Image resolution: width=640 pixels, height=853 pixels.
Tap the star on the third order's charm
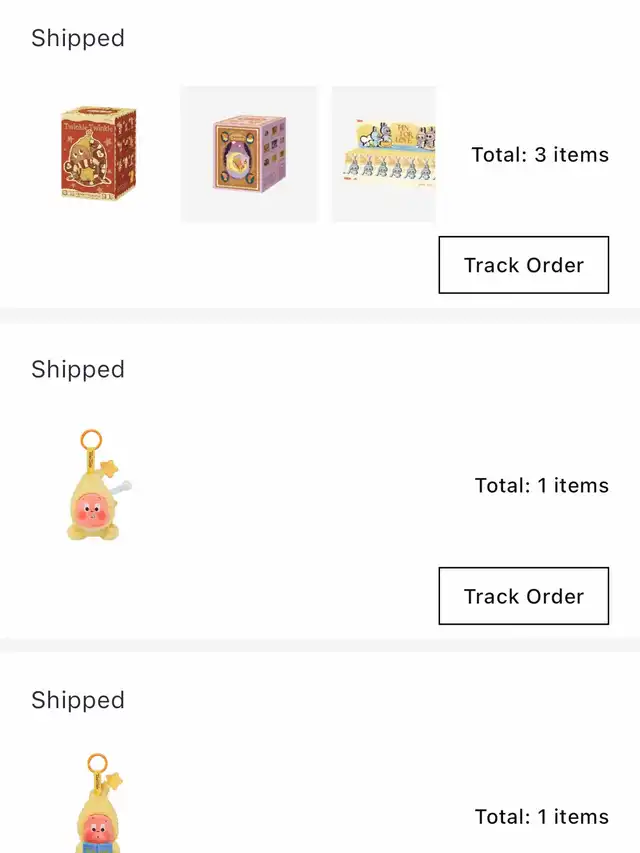coord(115,778)
